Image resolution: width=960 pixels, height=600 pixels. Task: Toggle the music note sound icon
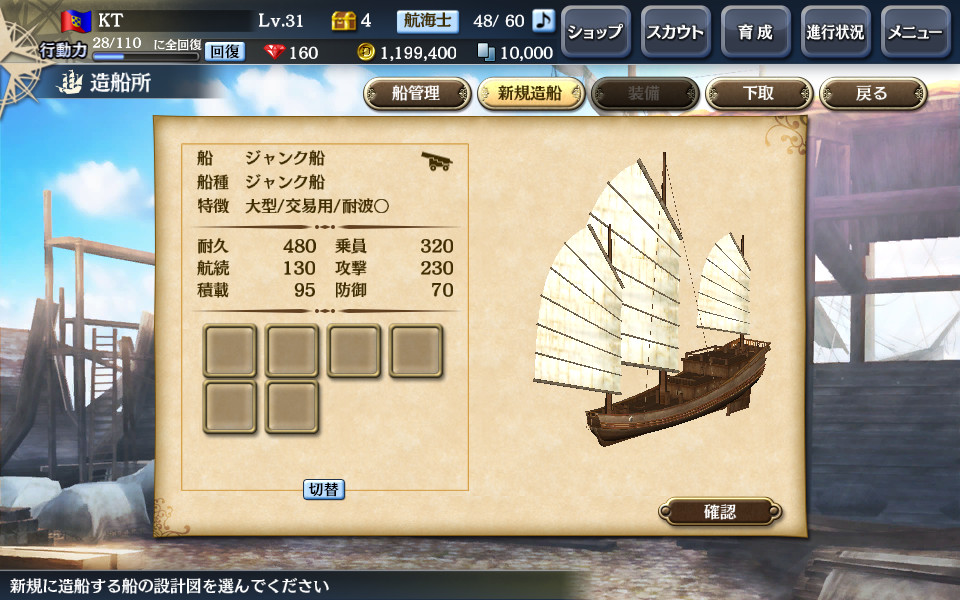[x=543, y=21]
